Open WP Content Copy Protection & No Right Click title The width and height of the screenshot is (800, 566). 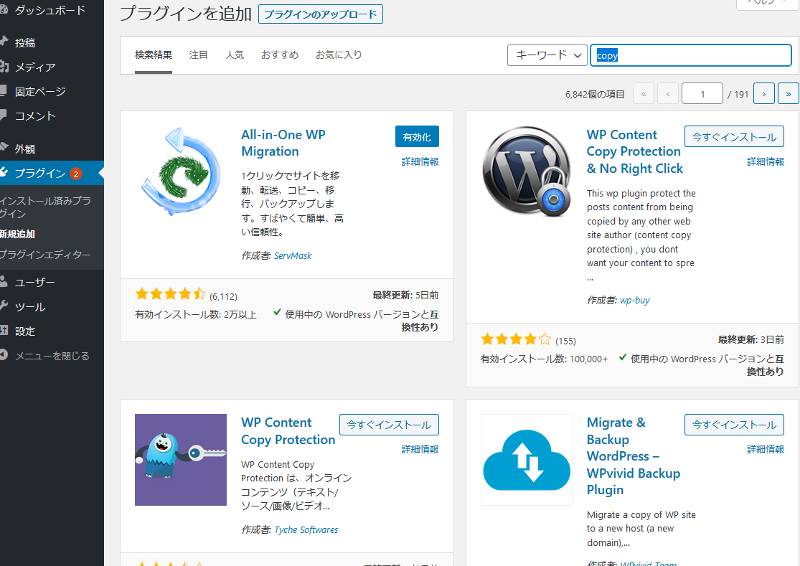click(x=635, y=152)
